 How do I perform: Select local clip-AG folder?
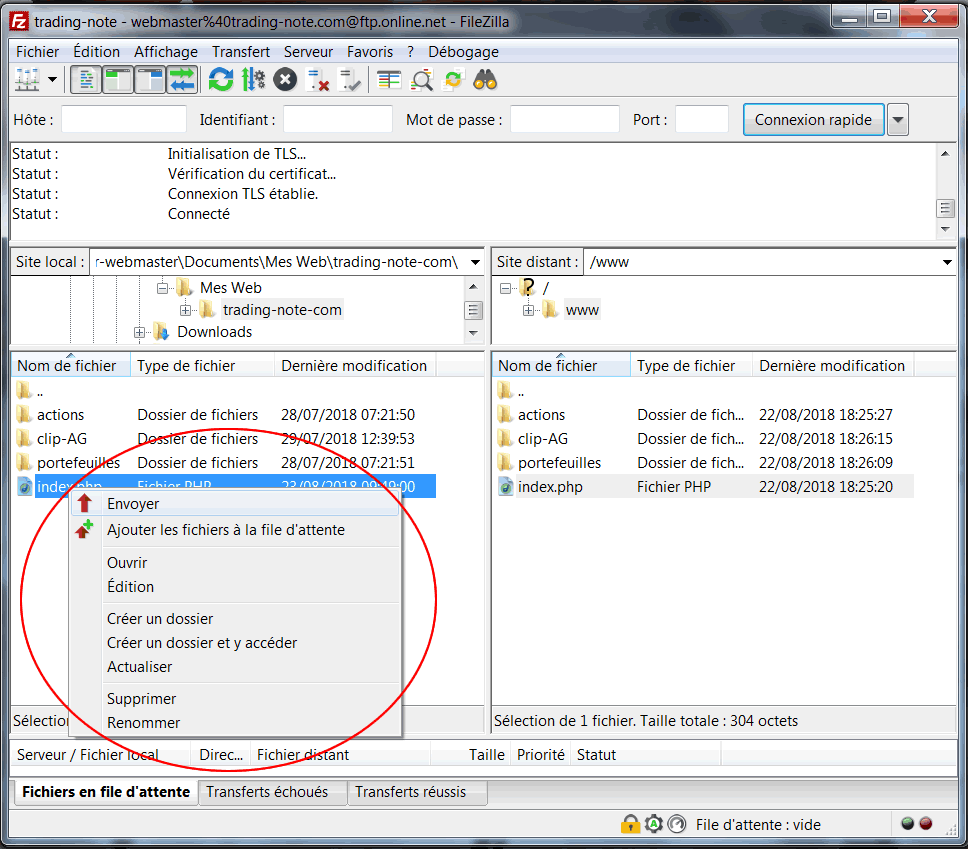tap(62, 439)
